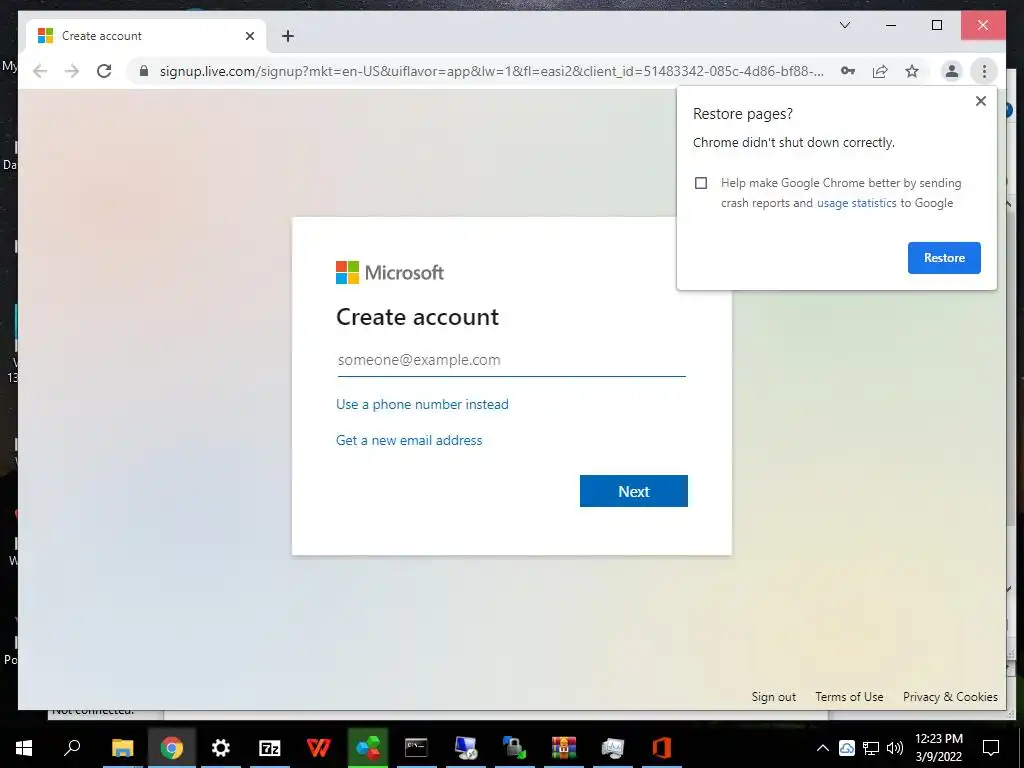The height and width of the screenshot is (768, 1024).
Task: Launch WPS Office taskbar icon
Action: [319, 748]
